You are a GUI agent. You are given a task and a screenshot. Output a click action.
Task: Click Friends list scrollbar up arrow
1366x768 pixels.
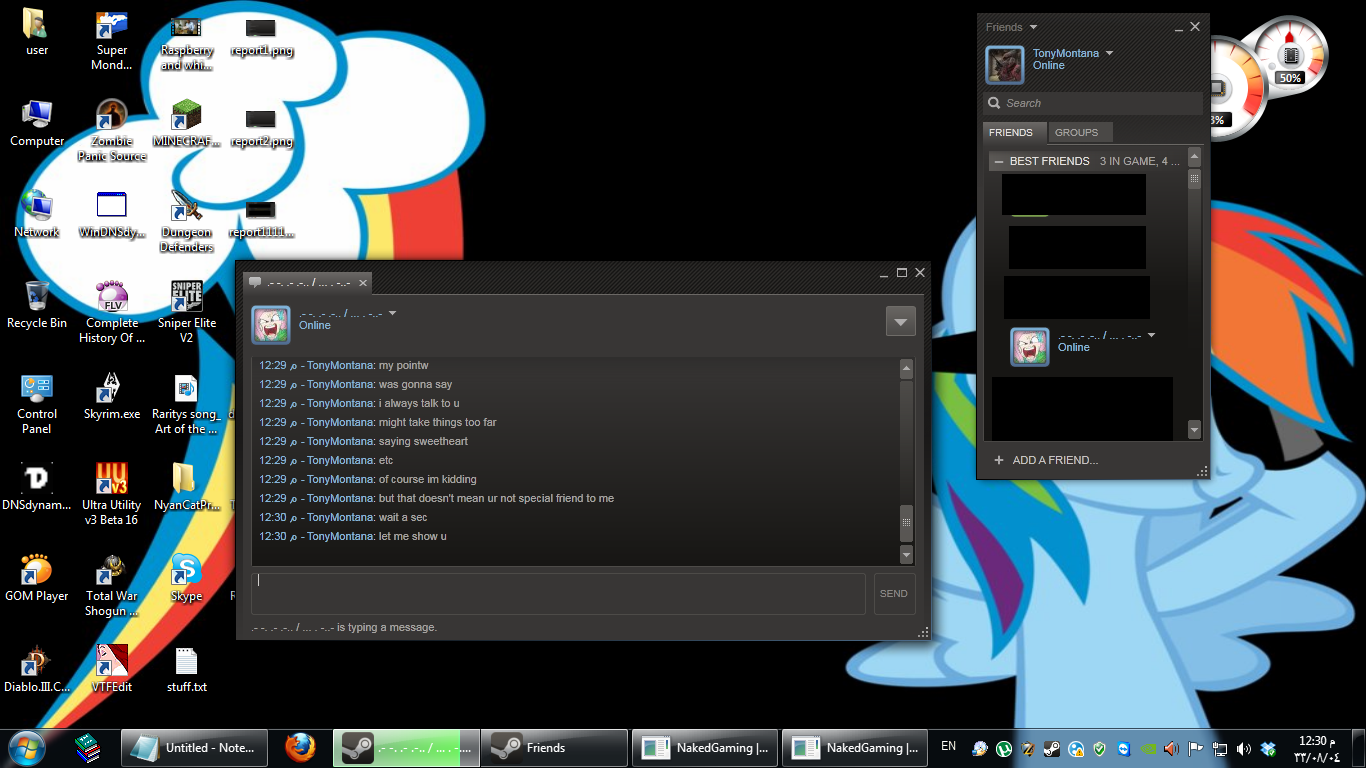[x=1194, y=158]
